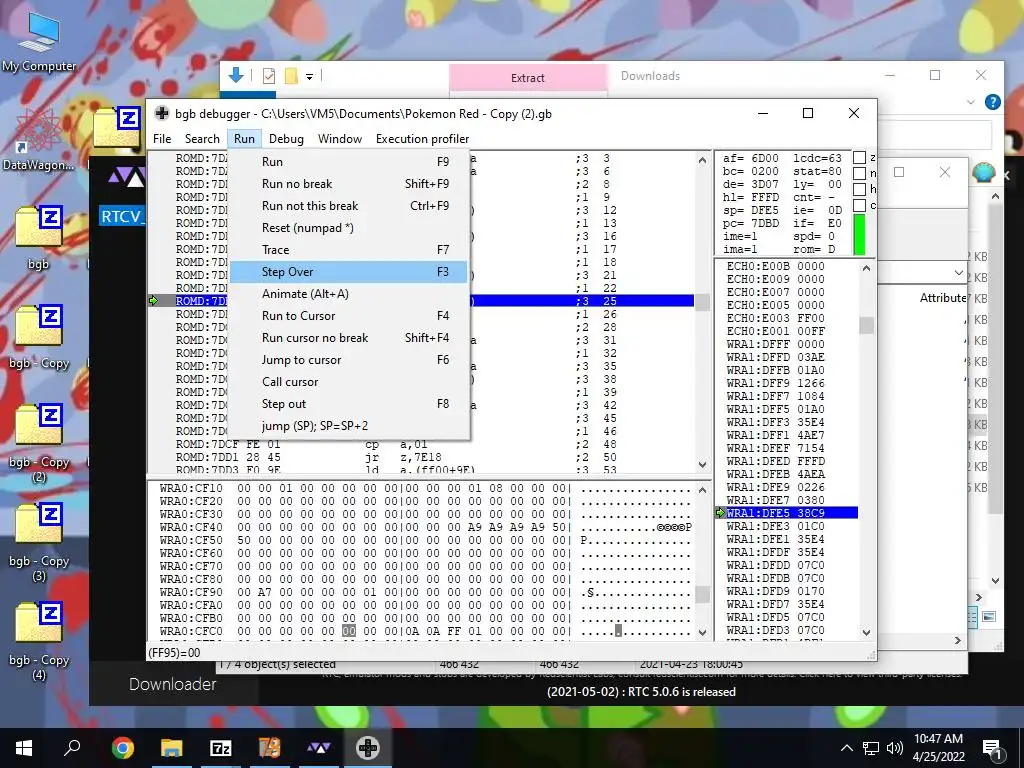
Task: Choose Run (F9) from the Run menu
Action: [x=349, y=161]
